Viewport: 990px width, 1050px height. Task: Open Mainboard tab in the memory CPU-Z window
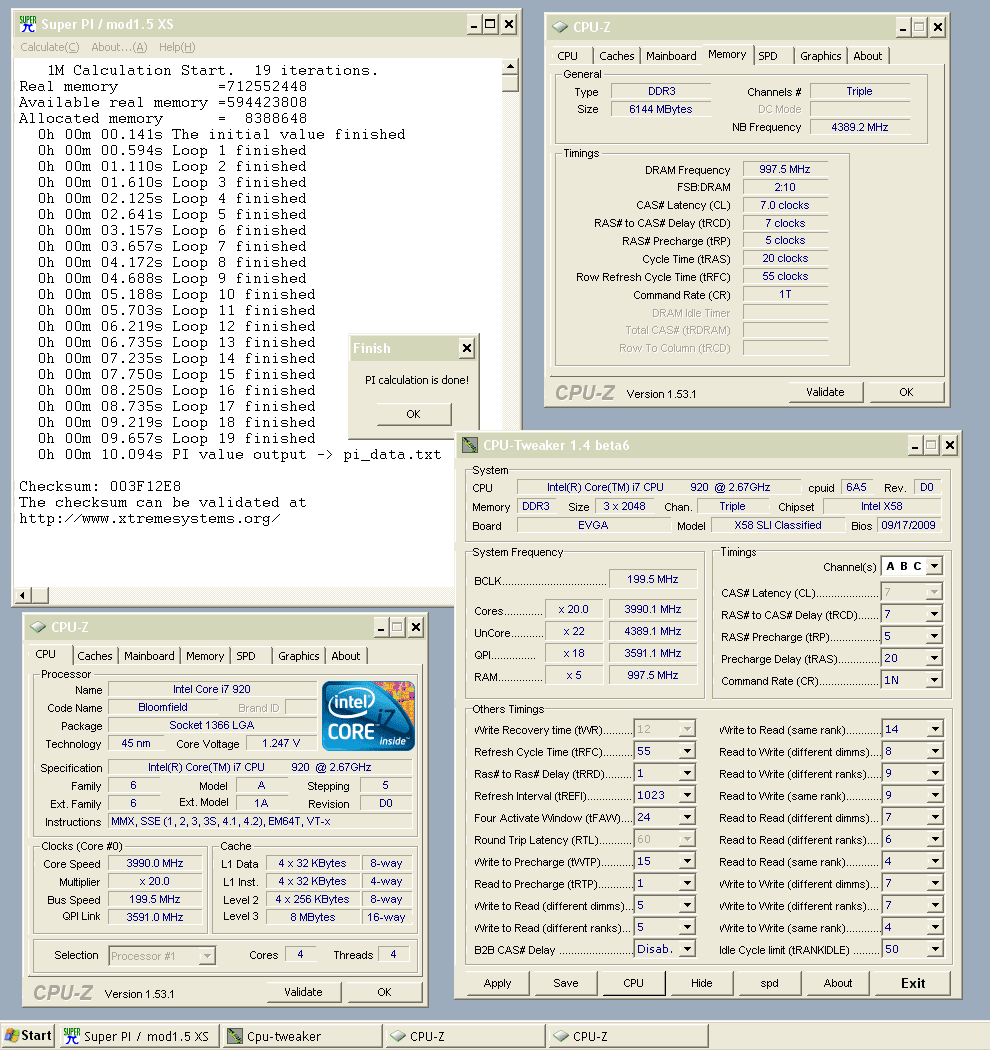pos(671,56)
